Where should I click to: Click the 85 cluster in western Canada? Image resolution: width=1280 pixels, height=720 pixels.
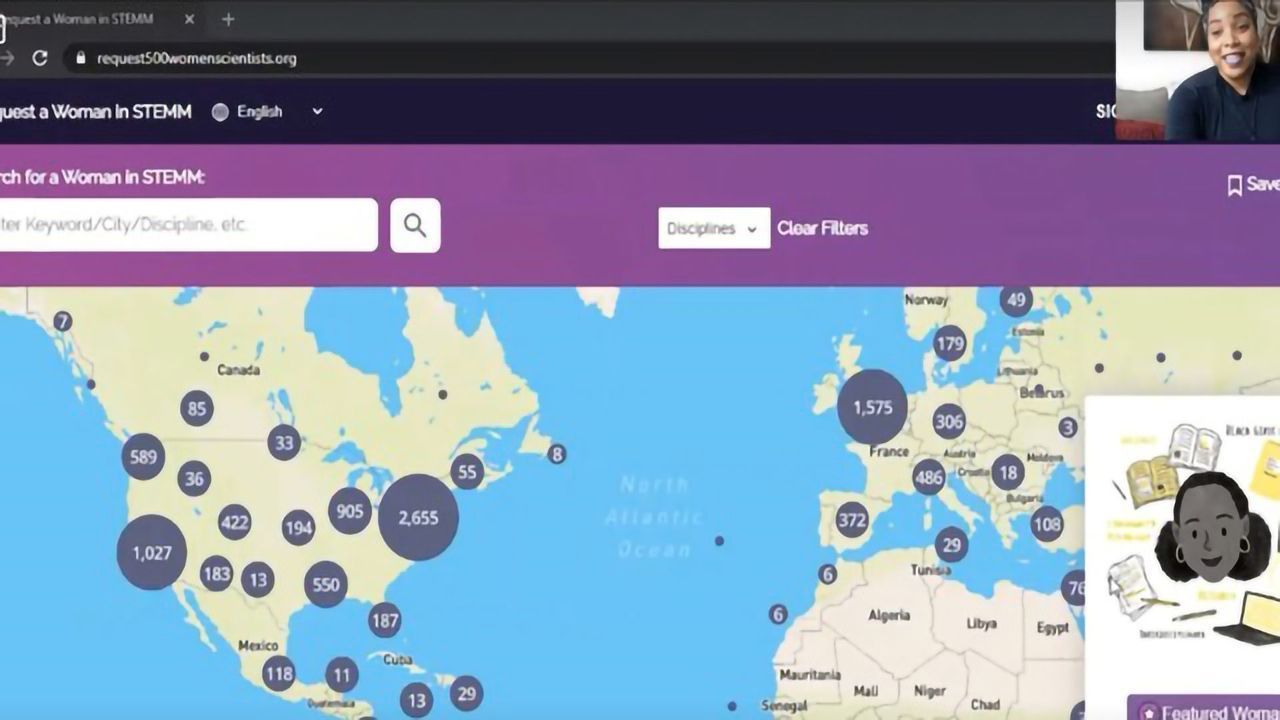pos(197,408)
